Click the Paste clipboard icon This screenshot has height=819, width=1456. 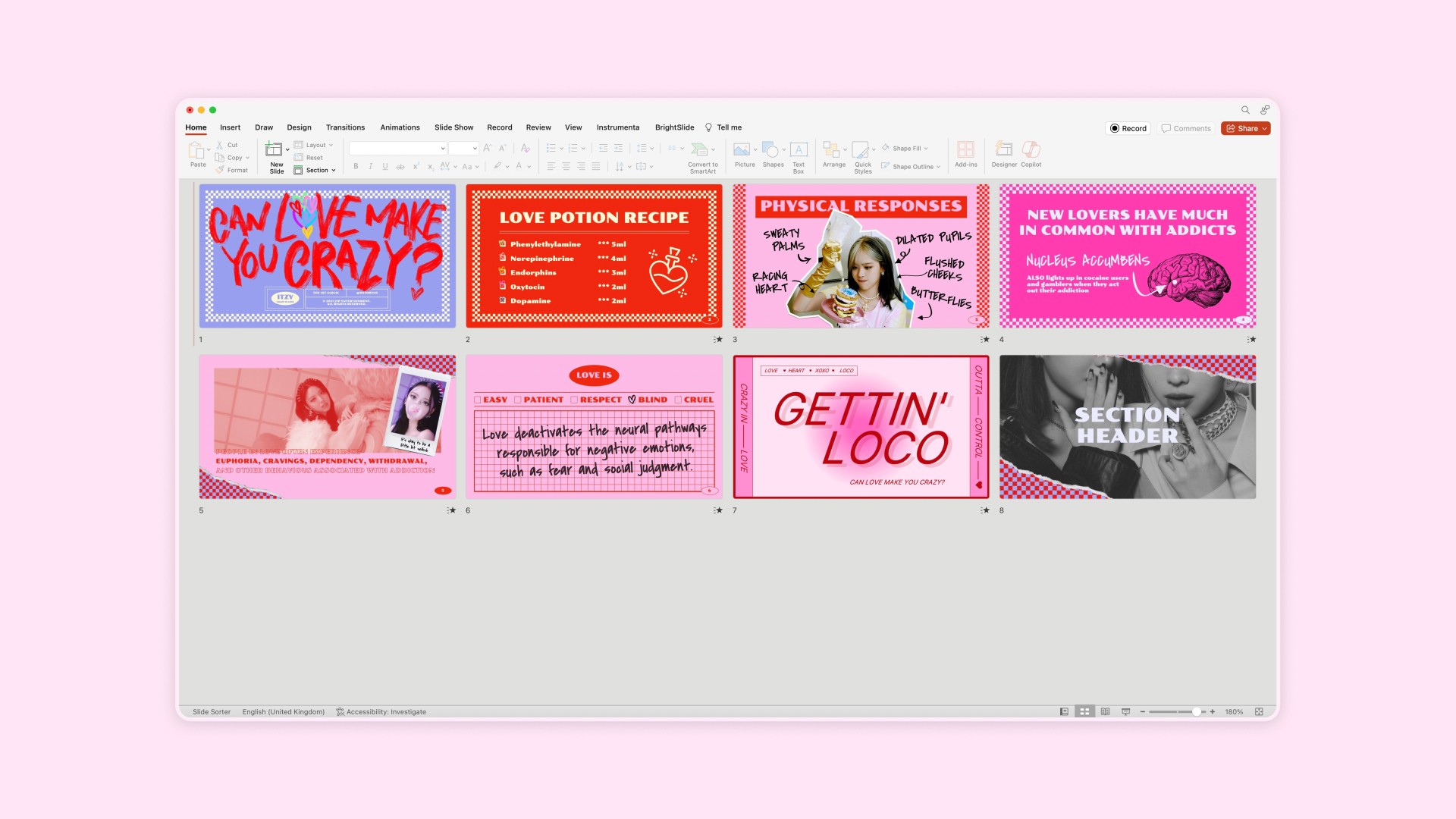tap(196, 149)
